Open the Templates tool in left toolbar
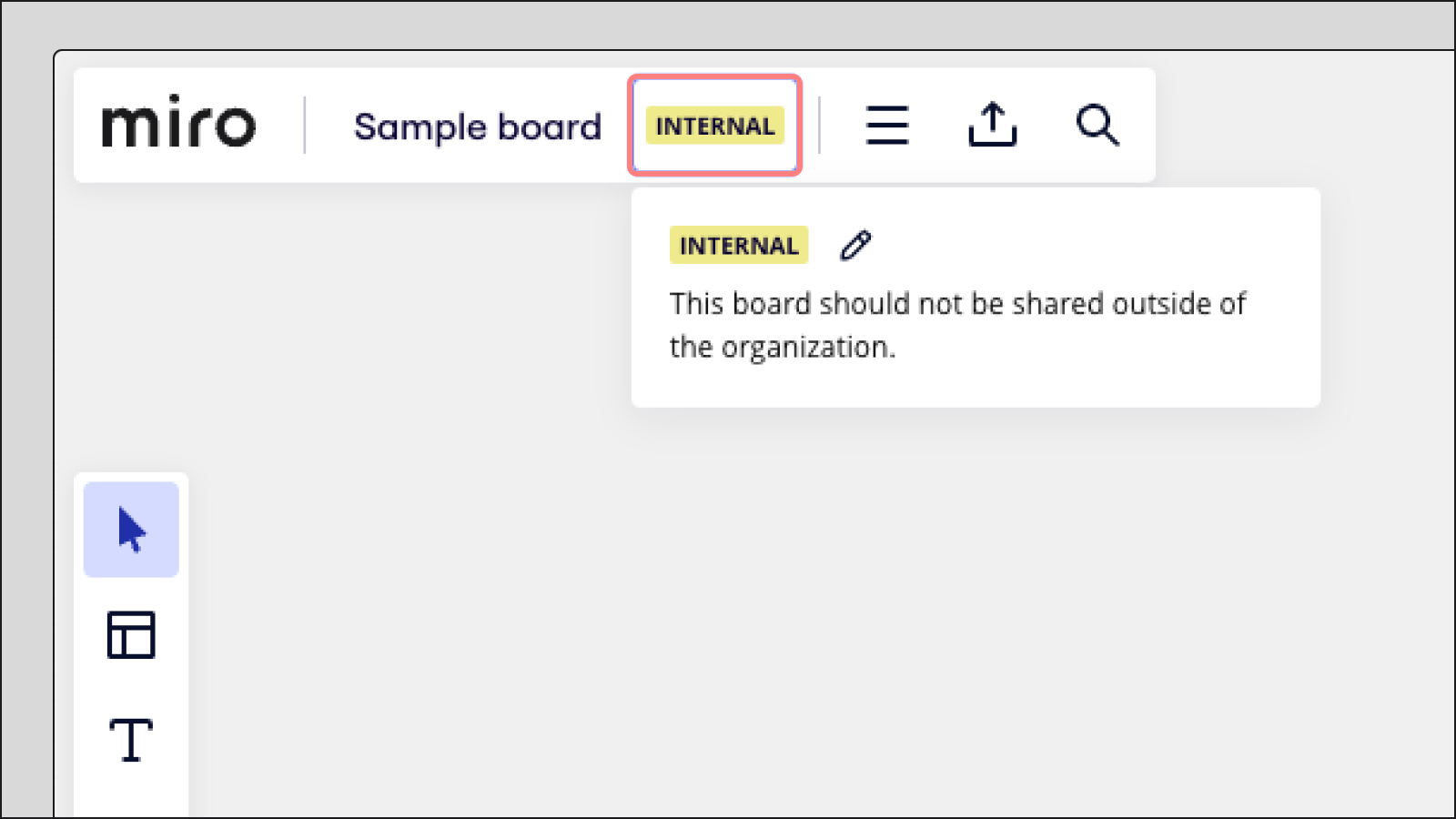This screenshot has width=1456, height=819. pos(131,634)
